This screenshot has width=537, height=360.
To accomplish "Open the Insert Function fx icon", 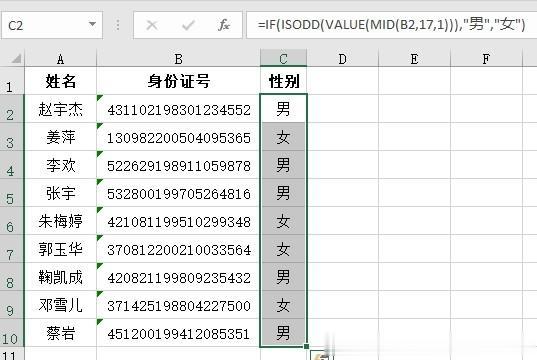I will coord(224,25).
